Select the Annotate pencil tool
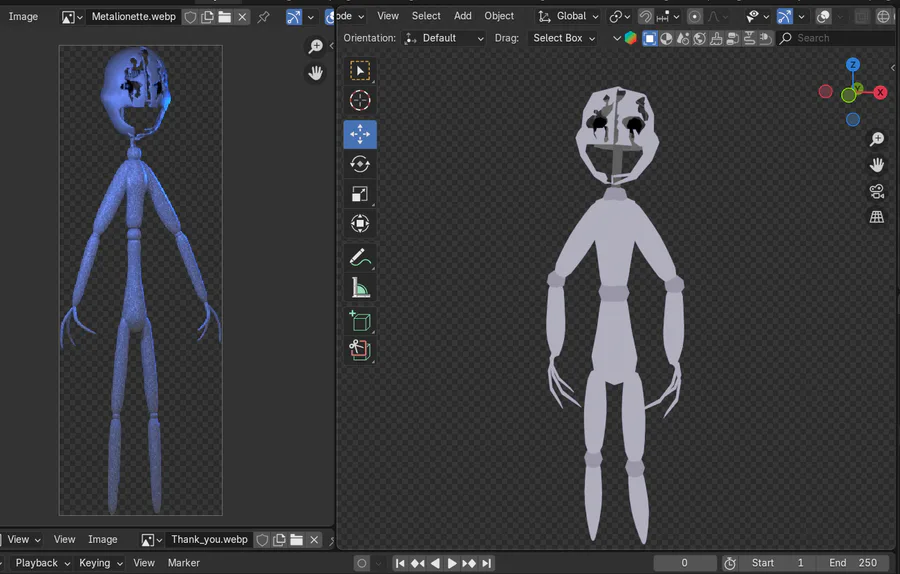This screenshot has height=574, width=900. (x=360, y=258)
